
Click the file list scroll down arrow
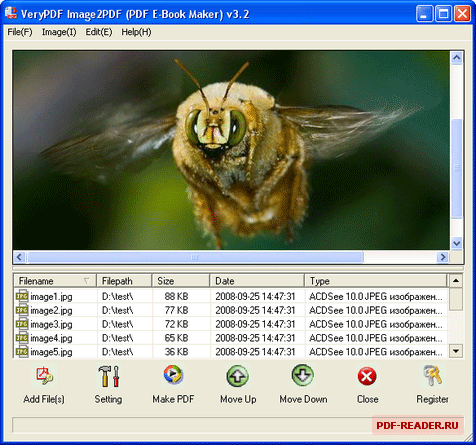click(456, 351)
